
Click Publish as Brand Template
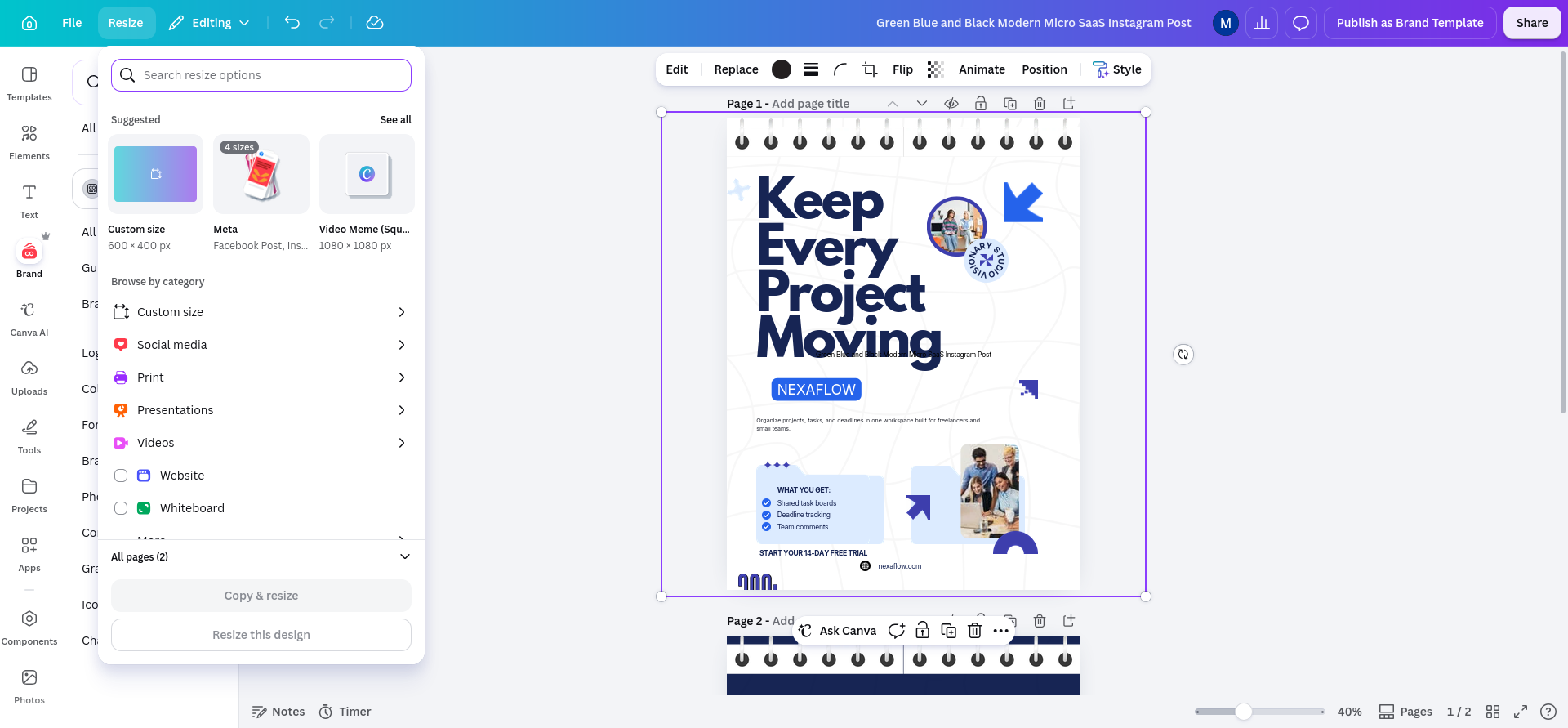coord(1410,23)
